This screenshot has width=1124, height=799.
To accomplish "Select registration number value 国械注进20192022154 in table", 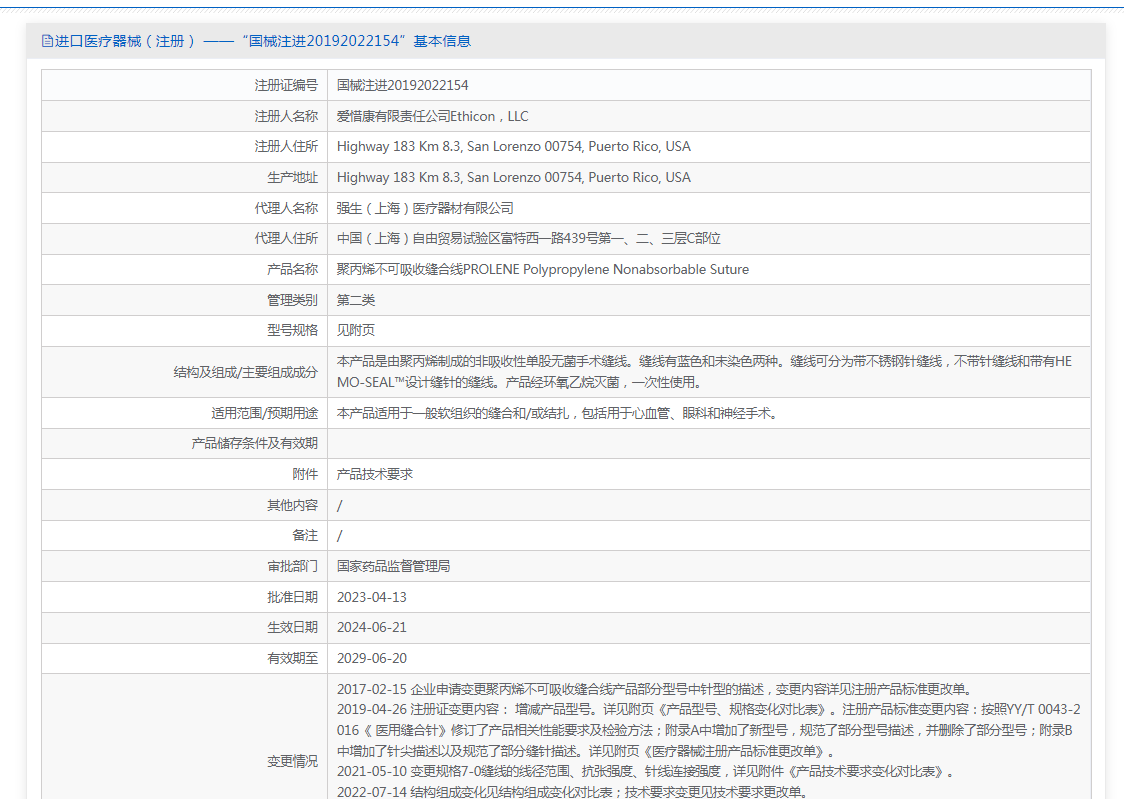I will [402, 85].
